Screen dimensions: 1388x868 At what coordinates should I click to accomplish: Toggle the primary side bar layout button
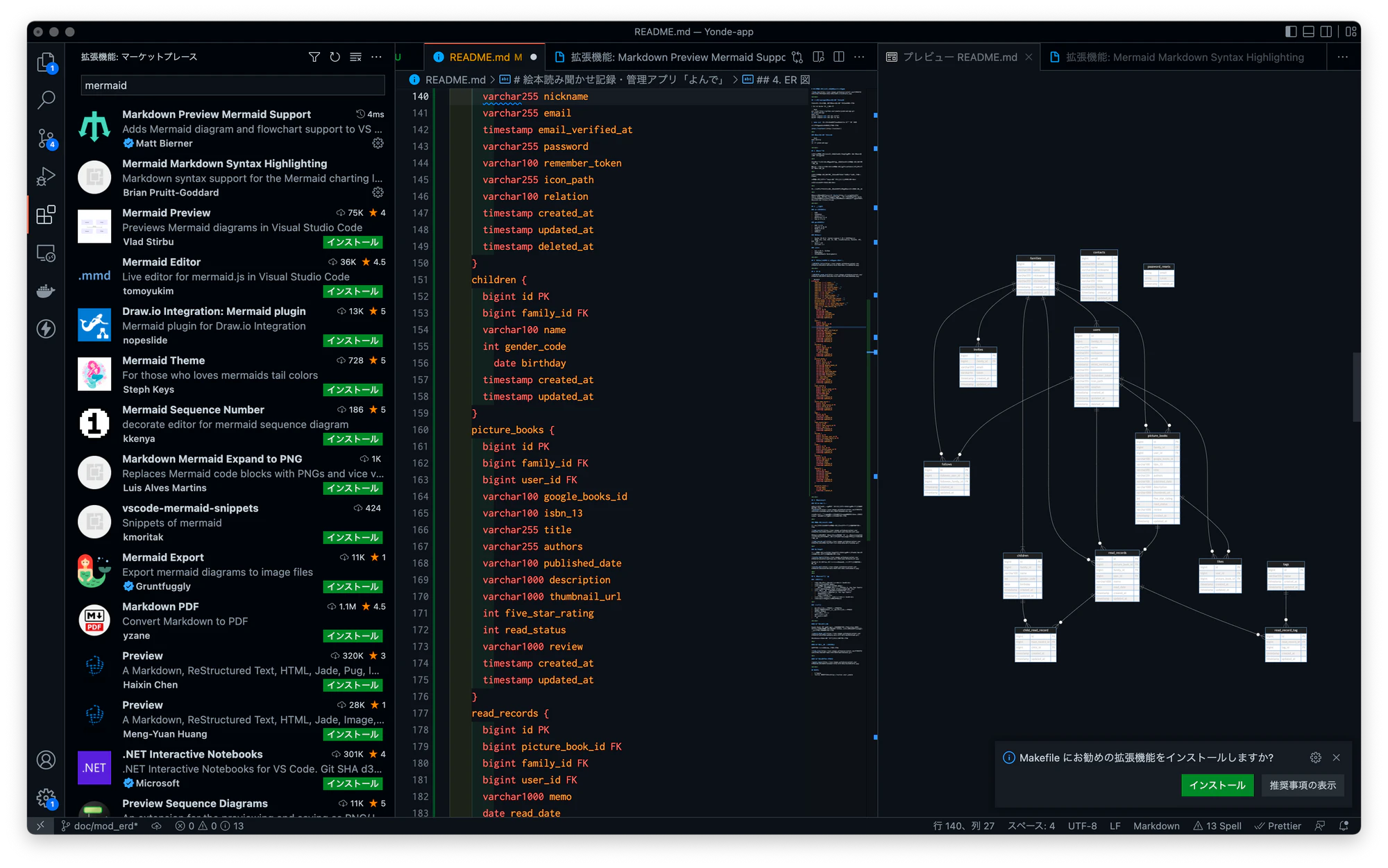pos(1291,32)
